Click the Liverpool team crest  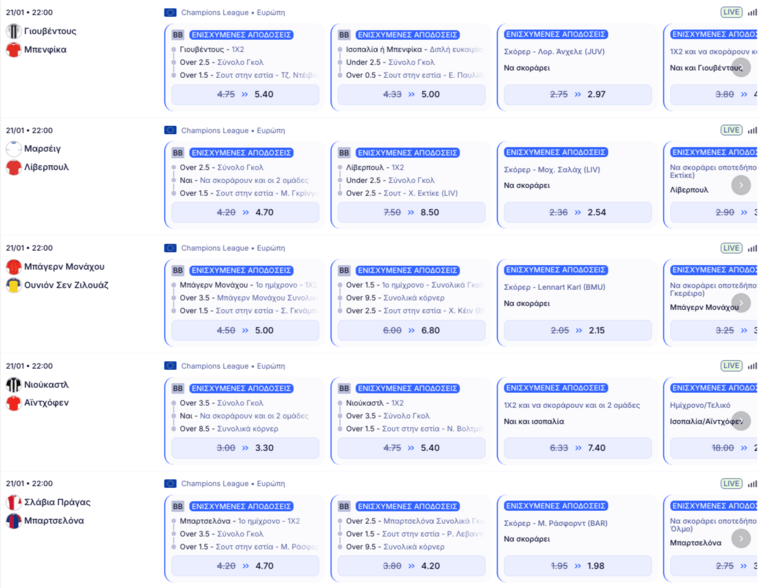click(14, 167)
